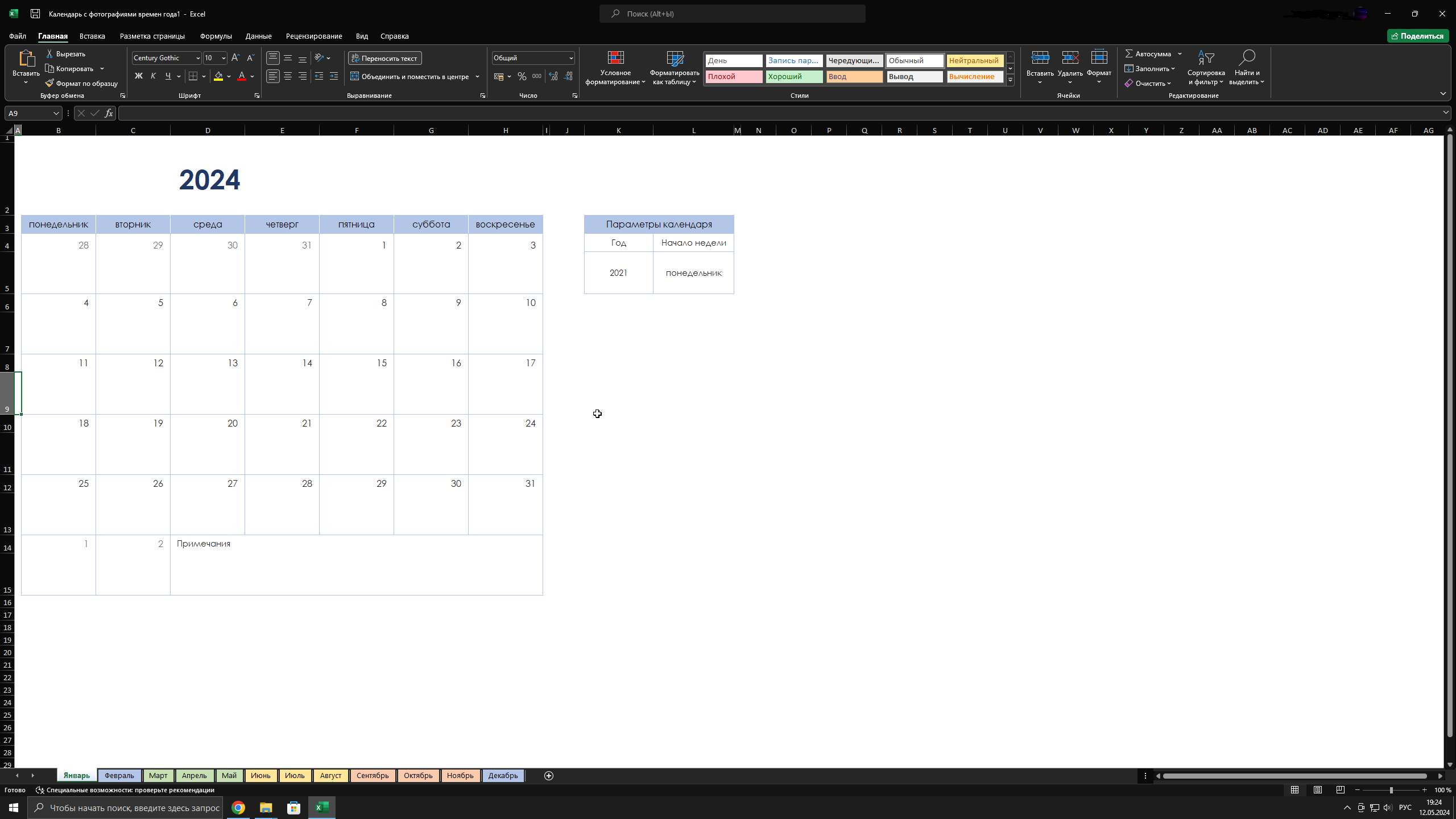Switch to the Данные ribbon tab
The width and height of the screenshot is (1456, 819).
pos(258,36)
